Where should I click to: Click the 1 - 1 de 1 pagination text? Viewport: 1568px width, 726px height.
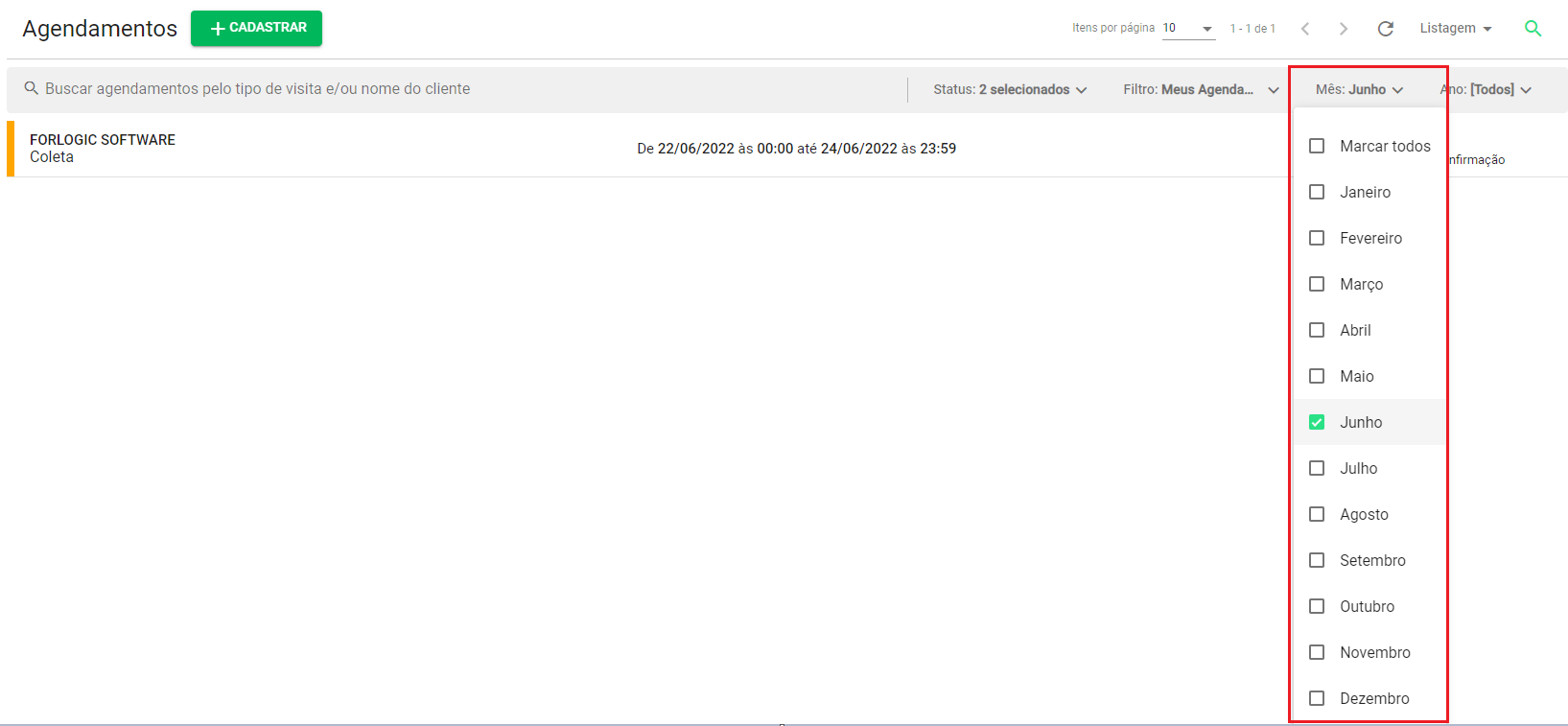point(1252,29)
